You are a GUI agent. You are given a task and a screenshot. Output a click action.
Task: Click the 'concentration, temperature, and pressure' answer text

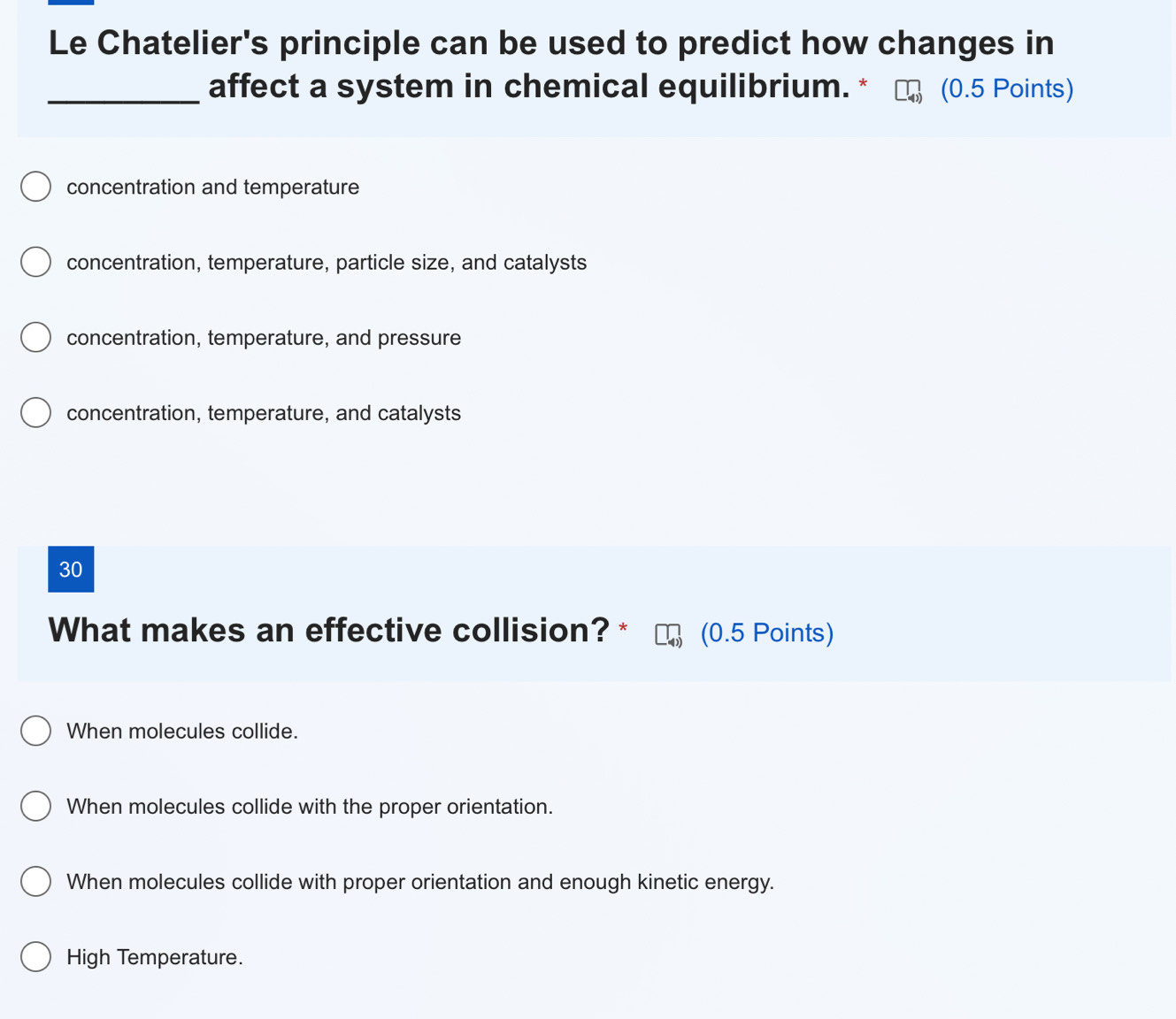click(264, 338)
